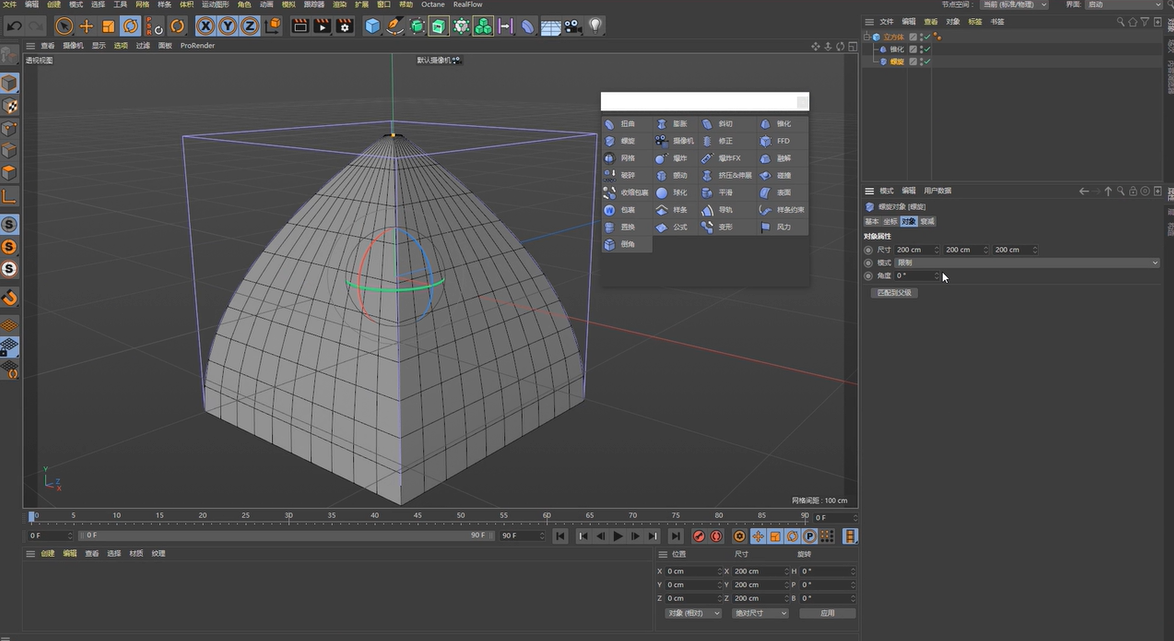Toggle 角度 keyframe circle
1174x641 pixels.
[x=869, y=276]
